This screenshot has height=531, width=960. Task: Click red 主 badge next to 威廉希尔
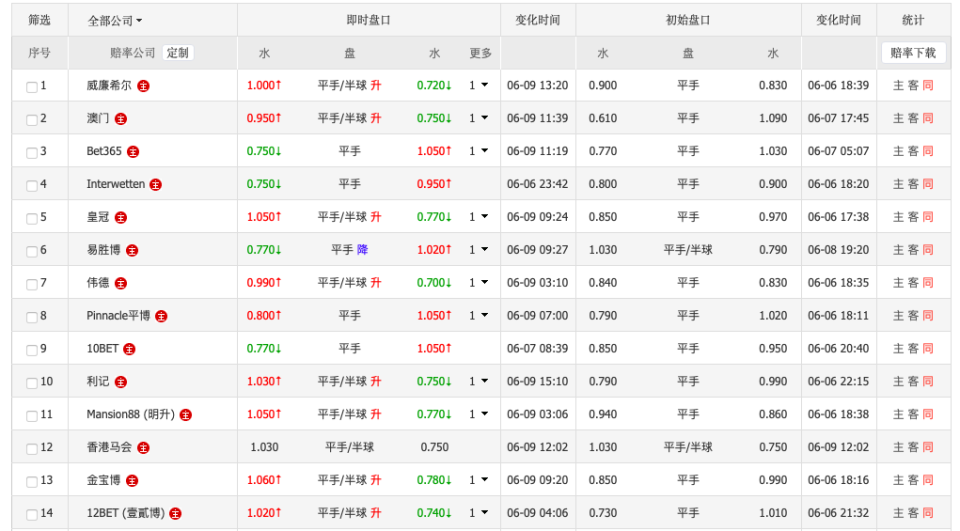[x=143, y=86]
